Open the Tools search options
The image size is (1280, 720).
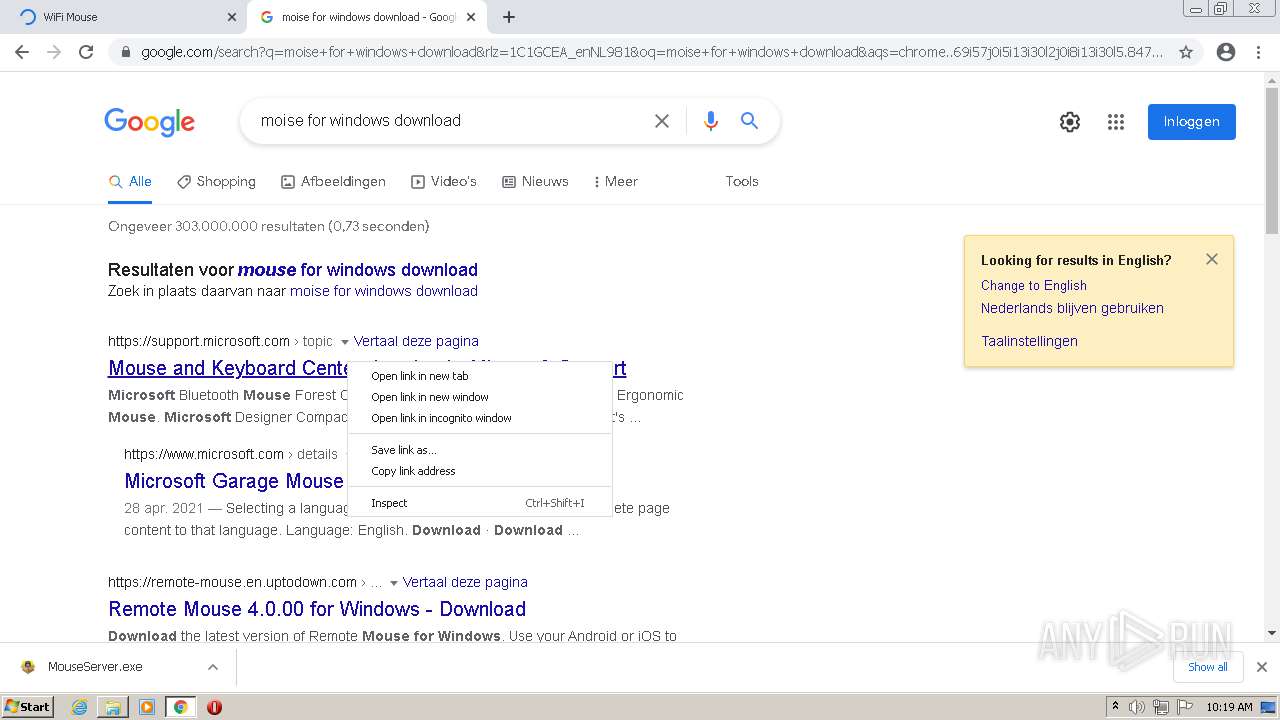tap(742, 182)
